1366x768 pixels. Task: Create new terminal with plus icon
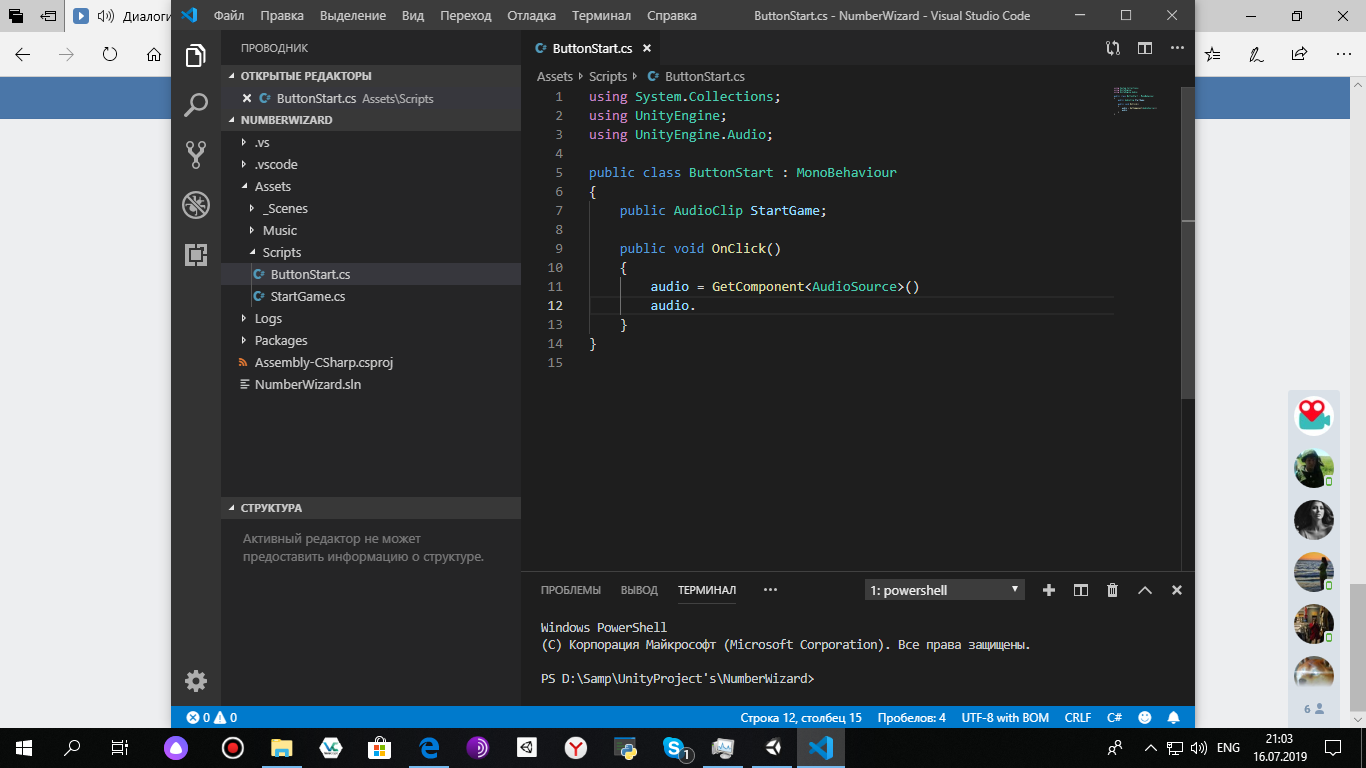[x=1049, y=590]
